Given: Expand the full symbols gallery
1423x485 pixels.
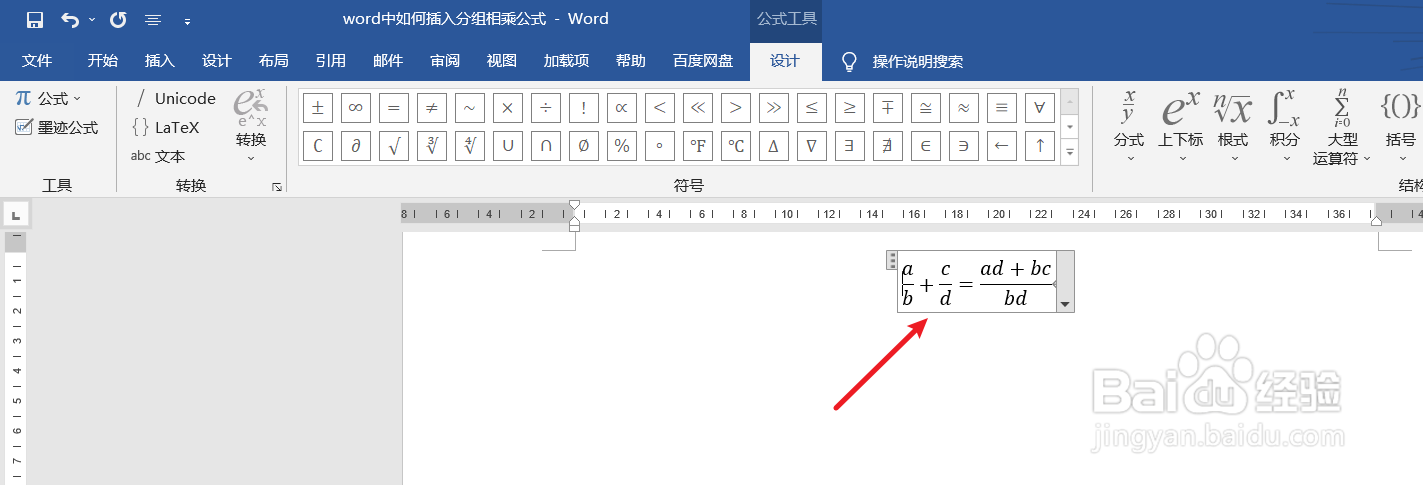Looking at the screenshot, I should pyautogui.click(x=1069, y=152).
